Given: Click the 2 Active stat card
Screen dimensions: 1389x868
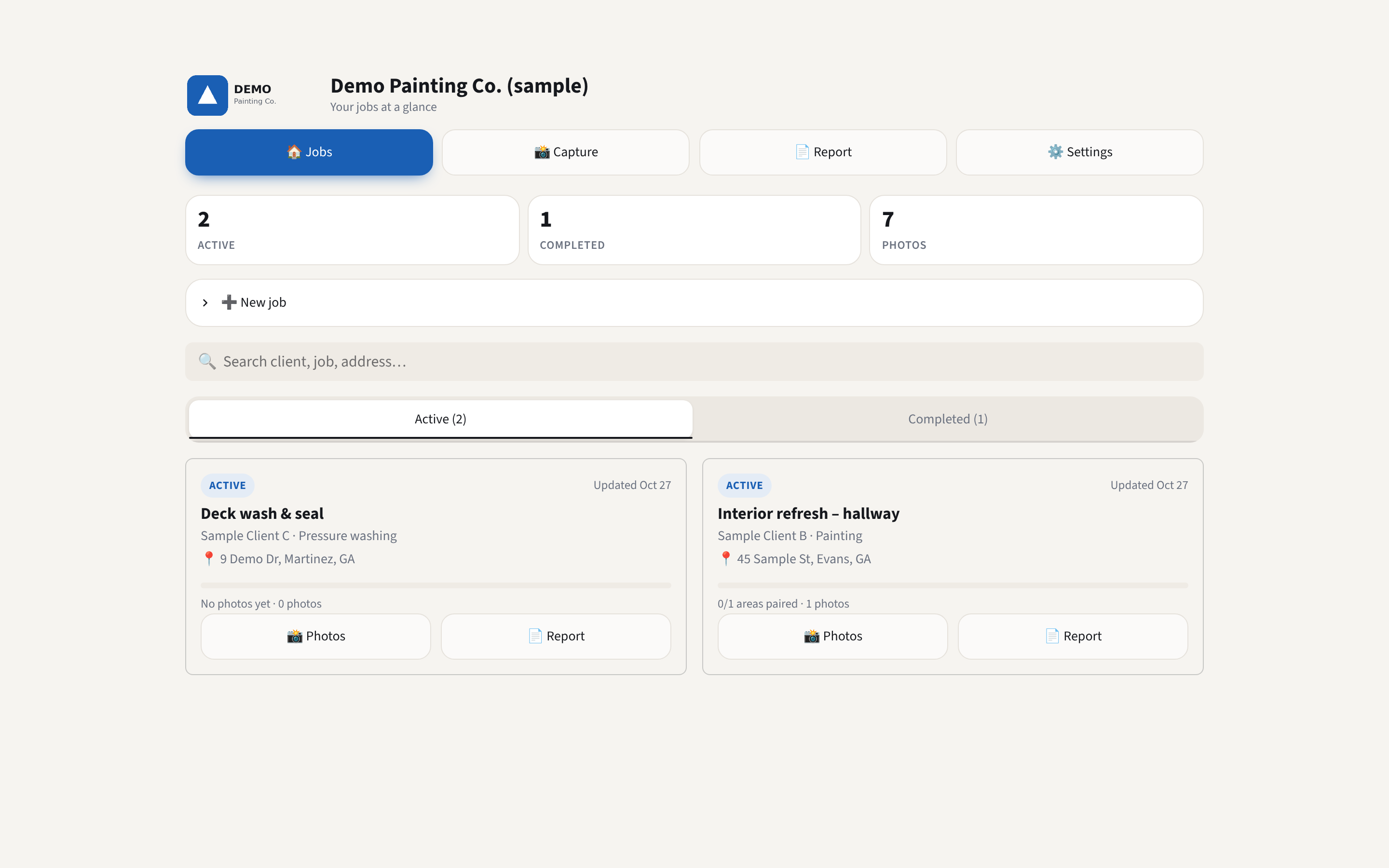Looking at the screenshot, I should tap(352, 230).
